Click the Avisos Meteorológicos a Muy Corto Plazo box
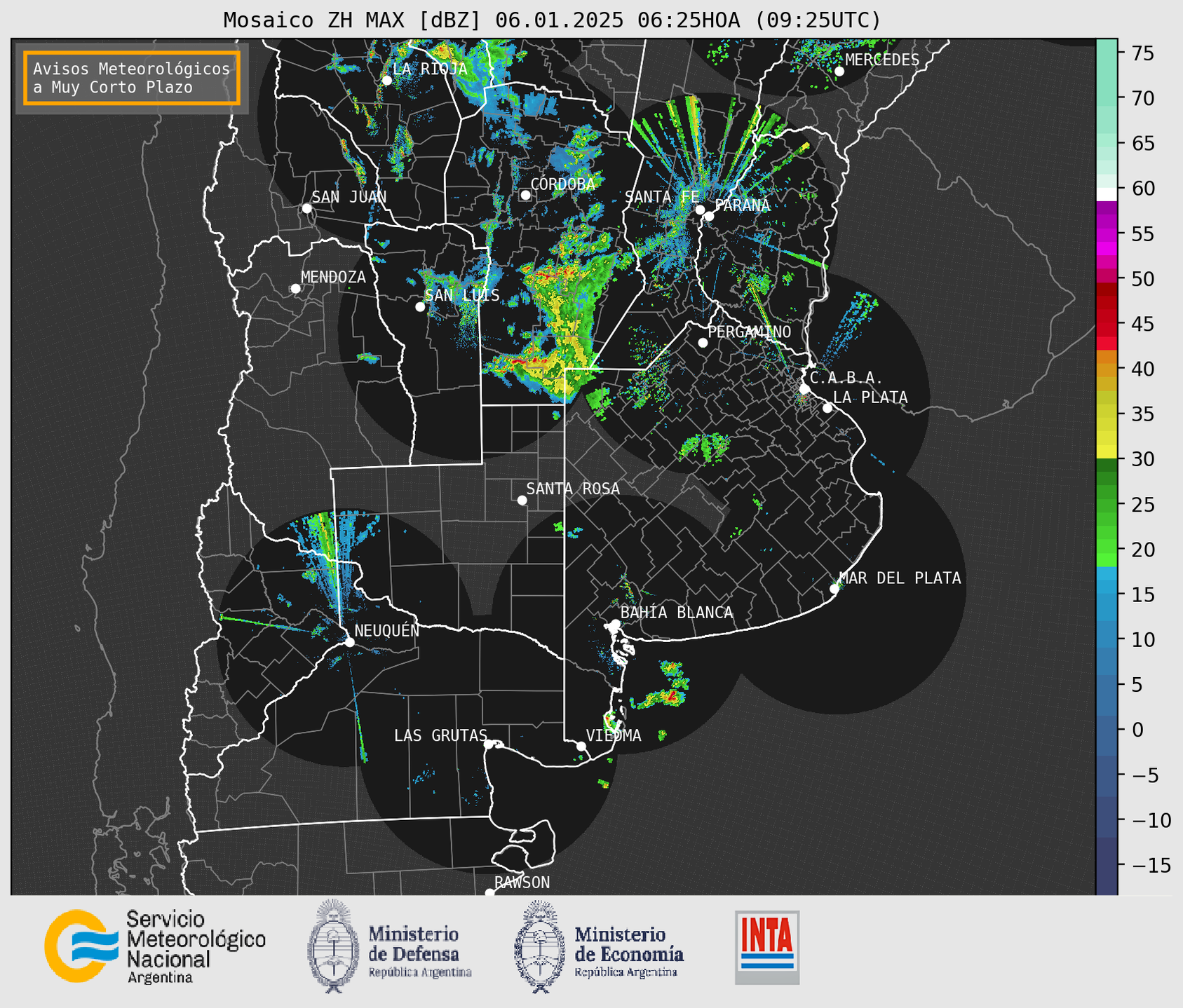 pos(132,78)
